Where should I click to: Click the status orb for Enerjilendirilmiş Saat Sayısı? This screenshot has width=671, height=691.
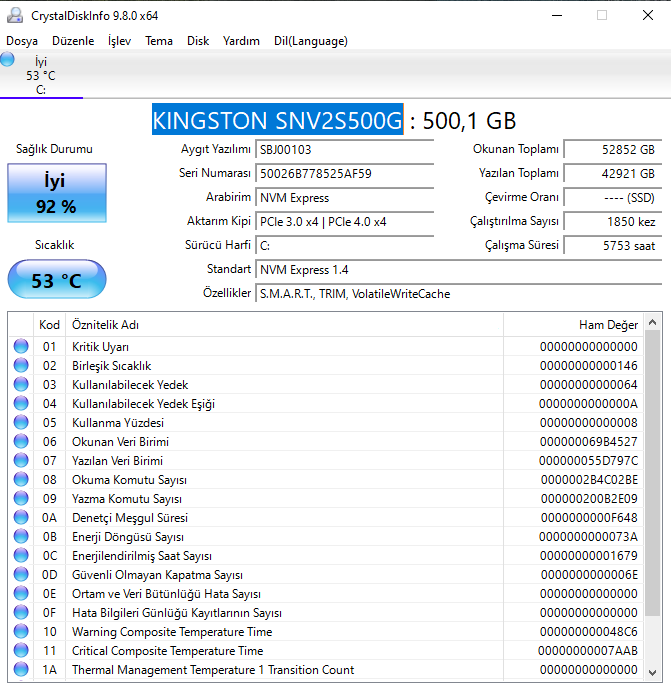point(21,555)
